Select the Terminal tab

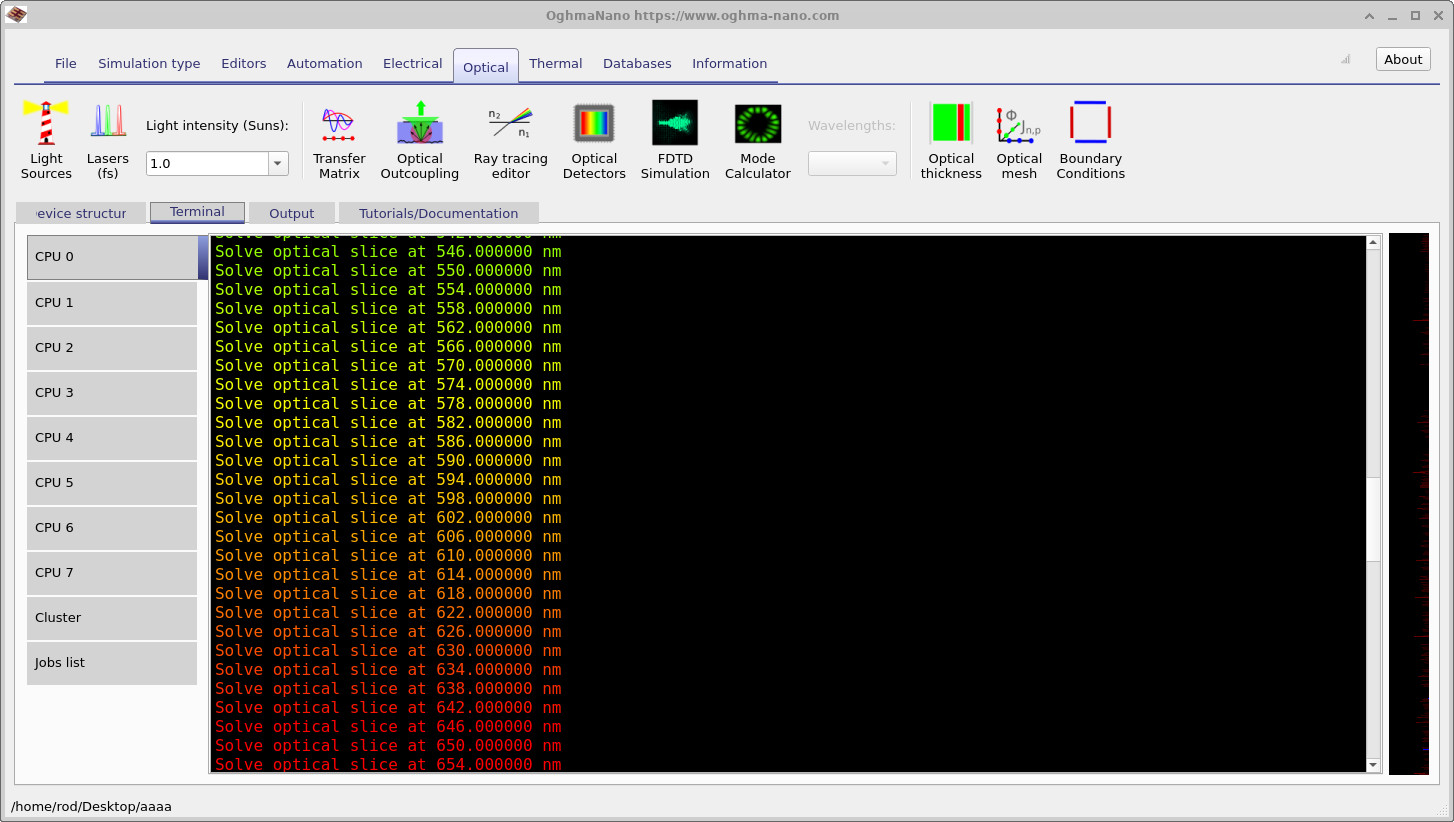[x=197, y=212]
